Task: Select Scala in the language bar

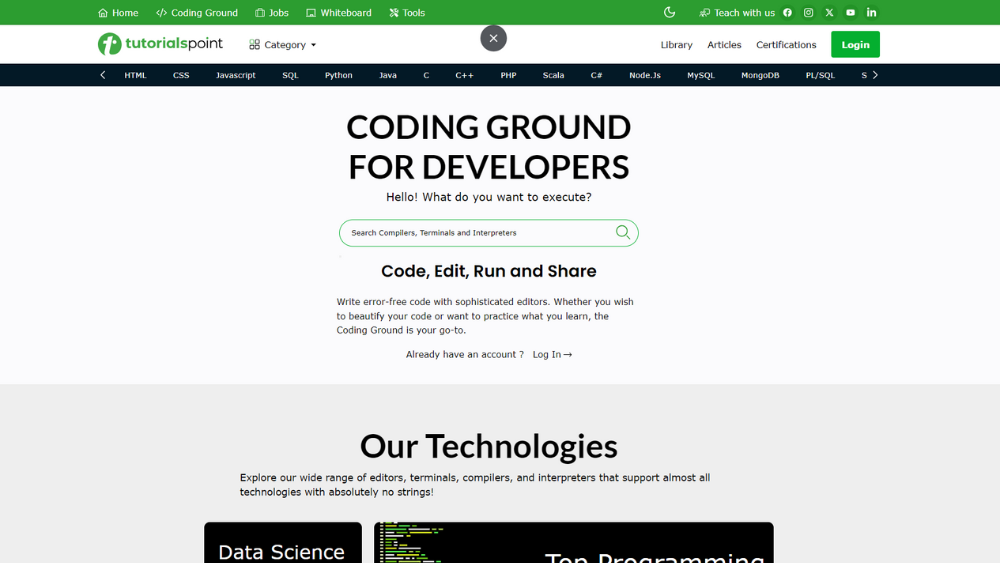Action: pos(554,75)
